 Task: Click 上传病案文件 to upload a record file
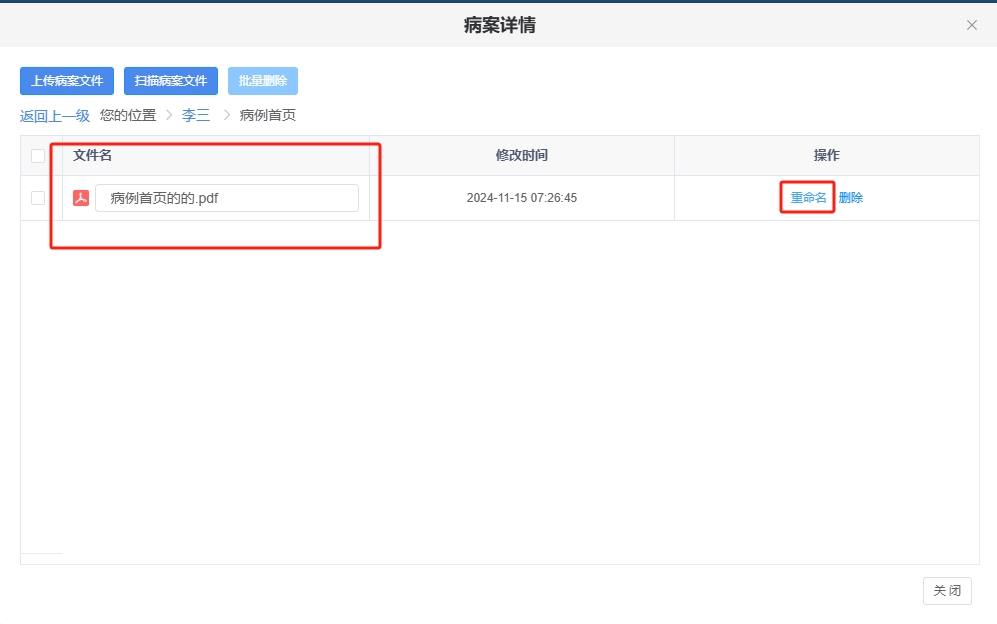[66, 81]
